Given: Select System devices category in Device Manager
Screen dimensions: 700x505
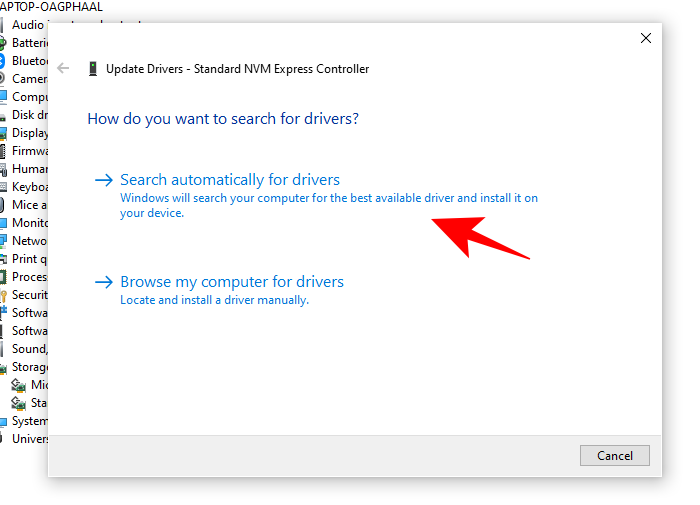Looking at the screenshot, I should tap(30, 421).
